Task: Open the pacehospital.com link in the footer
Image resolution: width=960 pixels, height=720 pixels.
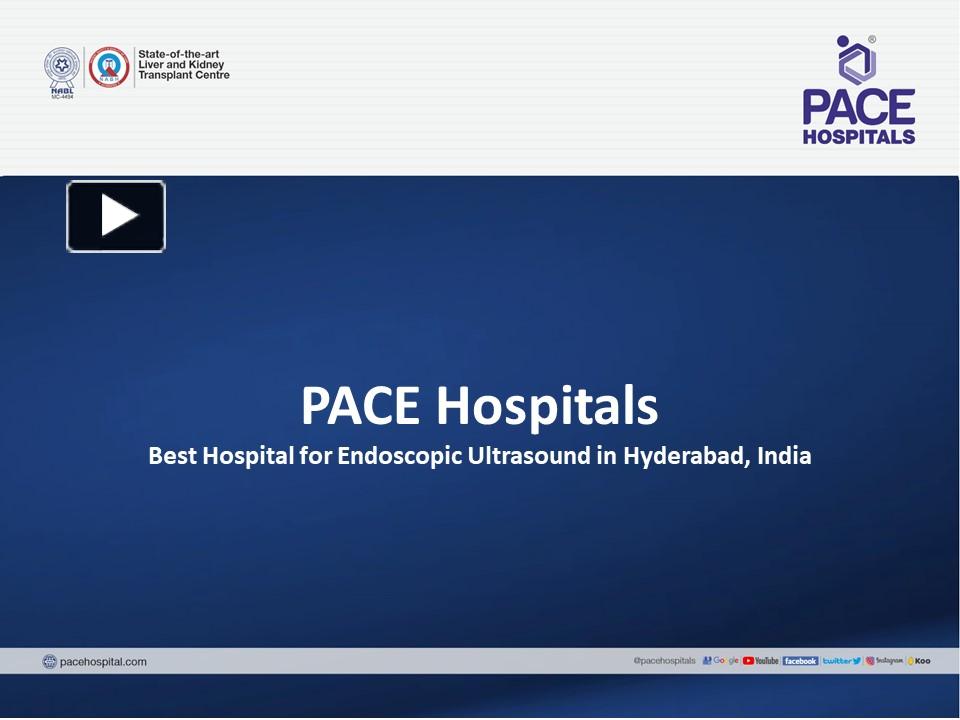Action: click(x=104, y=661)
